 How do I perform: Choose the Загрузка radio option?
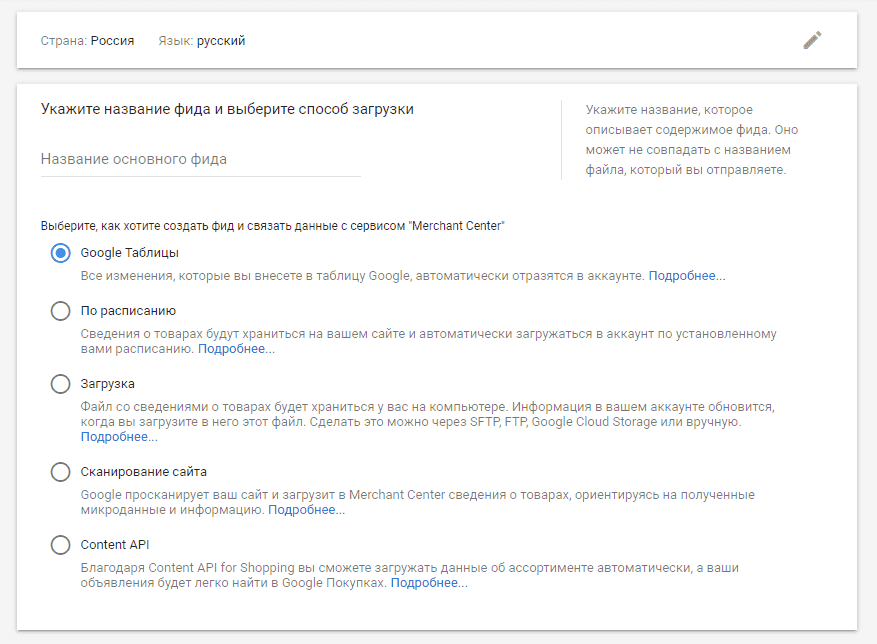point(60,384)
